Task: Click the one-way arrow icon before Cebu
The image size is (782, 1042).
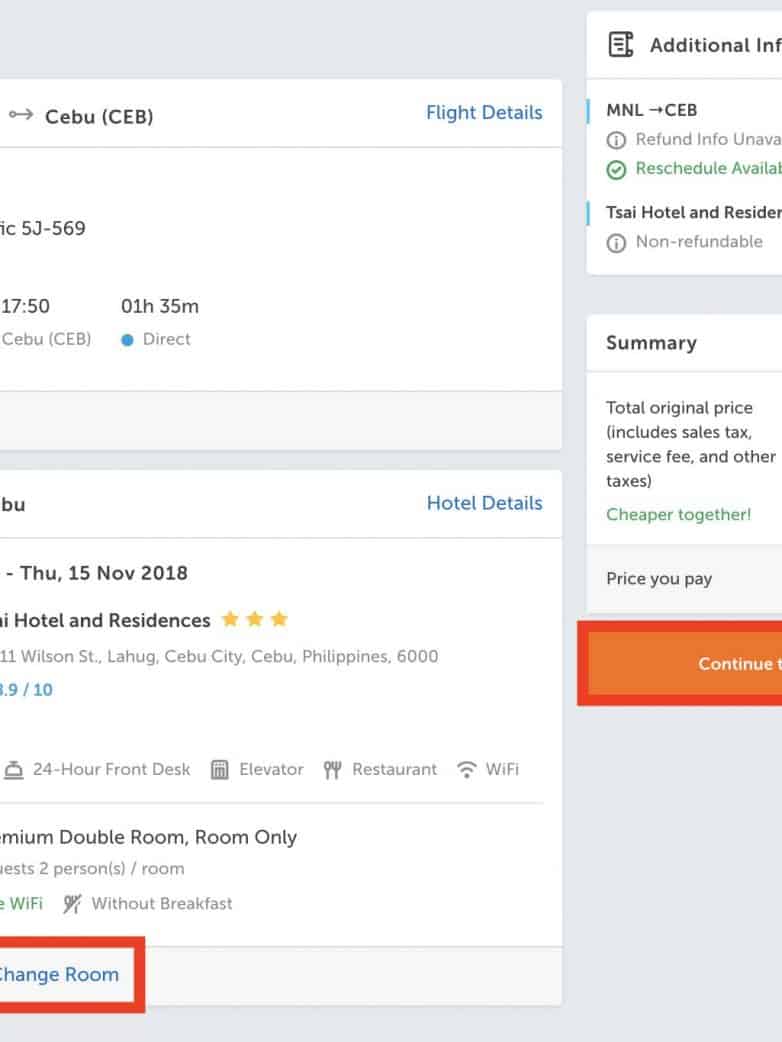Action: tap(21, 116)
